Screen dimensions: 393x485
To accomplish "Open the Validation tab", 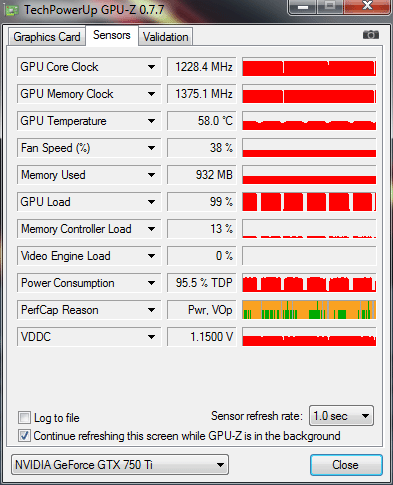I will (x=166, y=37).
